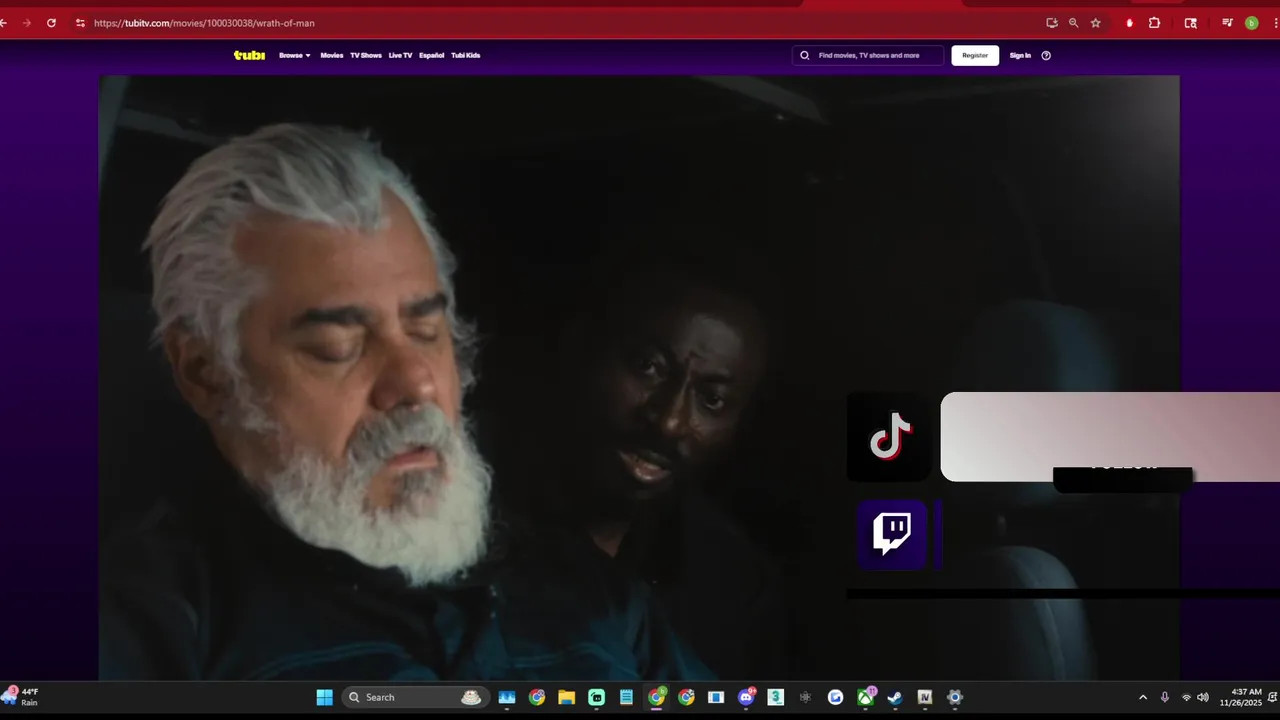Click the tubitv.com address bar URL
Viewport: 1280px width, 720px height.
[x=204, y=23]
